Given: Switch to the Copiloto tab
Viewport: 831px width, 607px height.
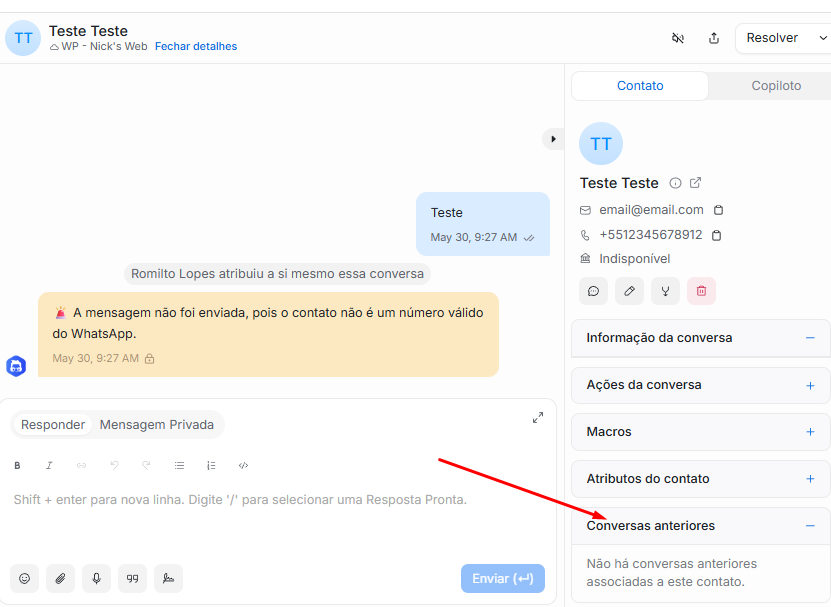Looking at the screenshot, I should pos(776,86).
